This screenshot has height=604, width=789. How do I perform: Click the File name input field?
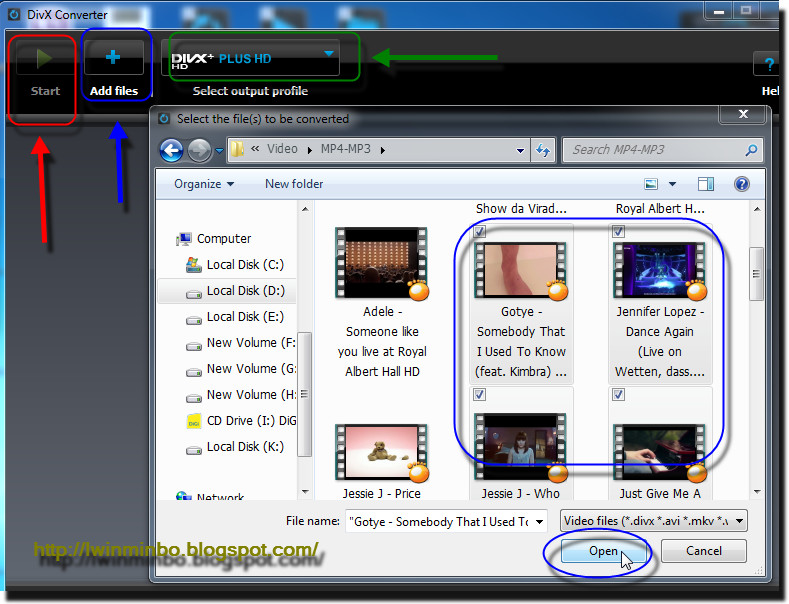click(x=440, y=521)
